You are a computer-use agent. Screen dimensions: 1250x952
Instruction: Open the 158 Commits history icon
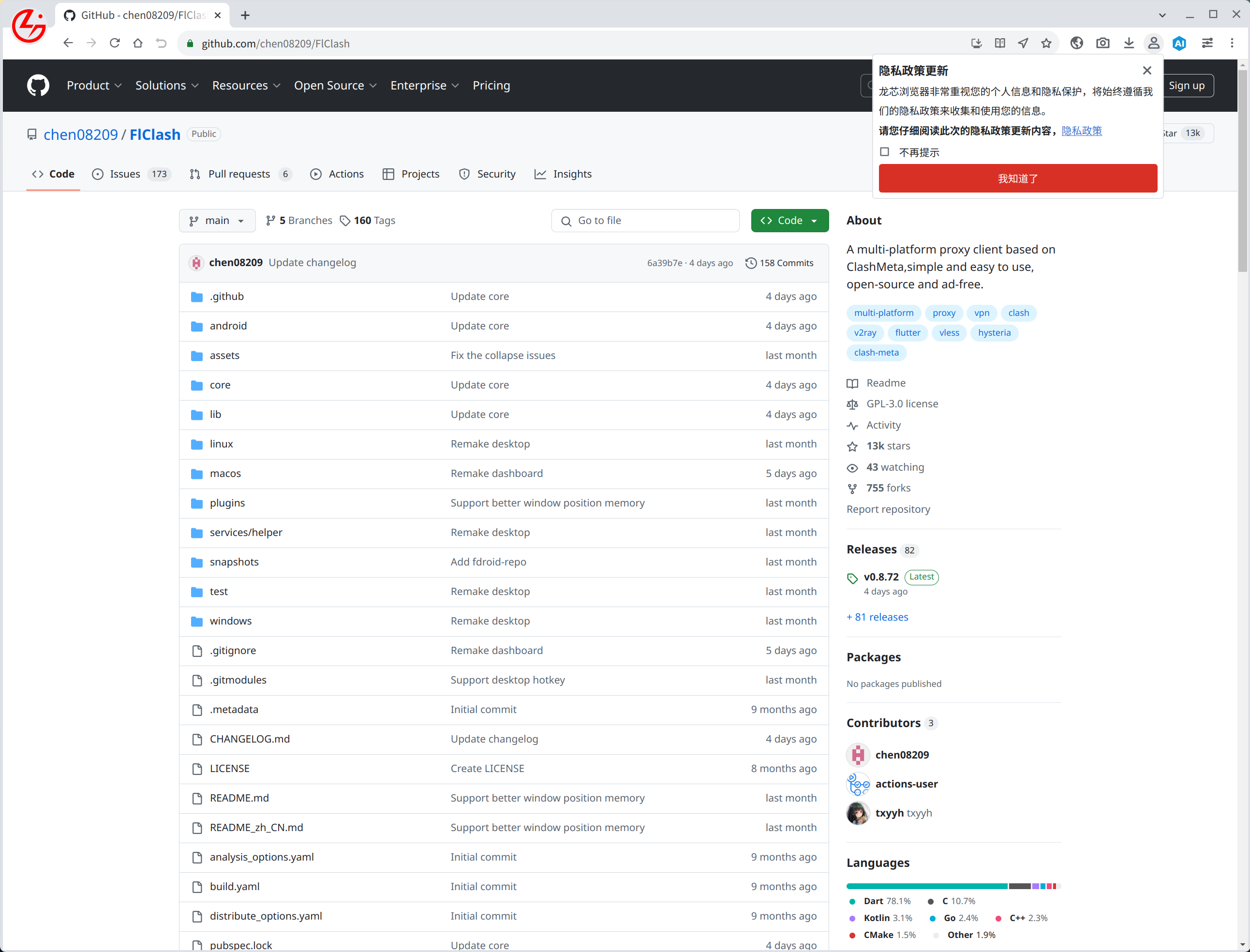pyautogui.click(x=751, y=263)
